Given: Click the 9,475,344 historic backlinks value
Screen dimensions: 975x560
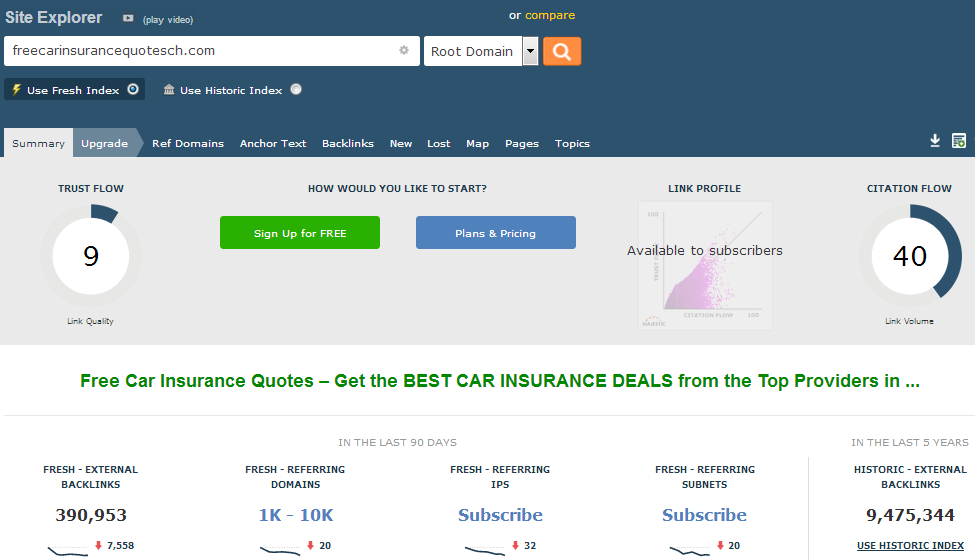Looking at the screenshot, I should (x=910, y=515).
